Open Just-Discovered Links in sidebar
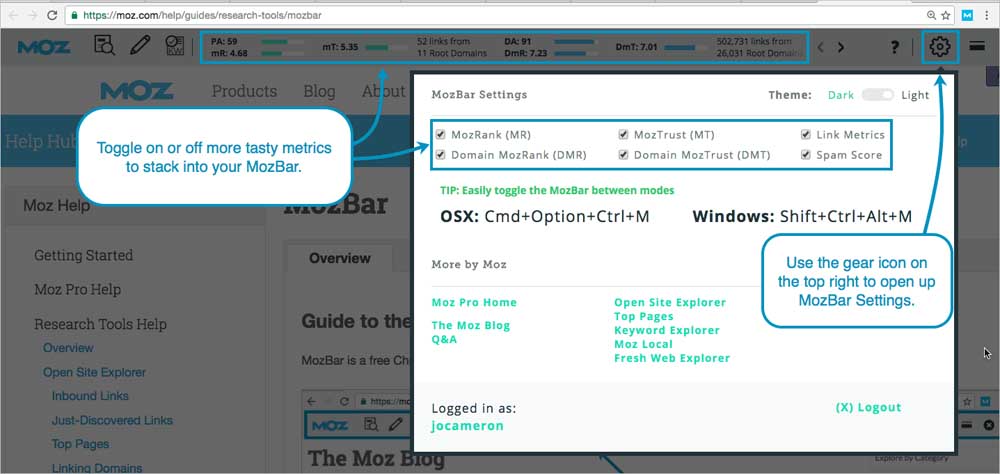This screenshot has height=474, width=1000. coord(112,420)
